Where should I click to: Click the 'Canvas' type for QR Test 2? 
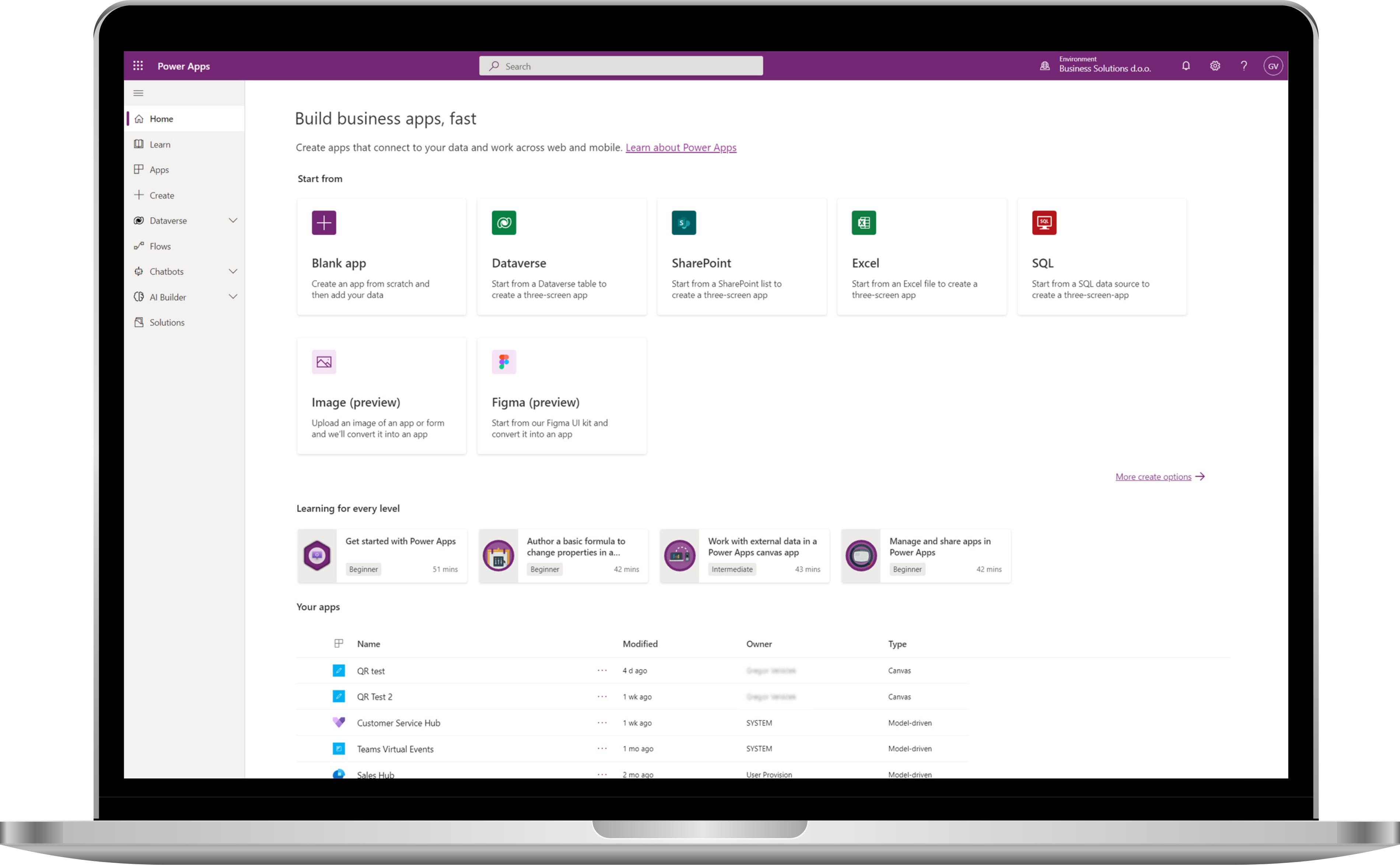(899, 696)
